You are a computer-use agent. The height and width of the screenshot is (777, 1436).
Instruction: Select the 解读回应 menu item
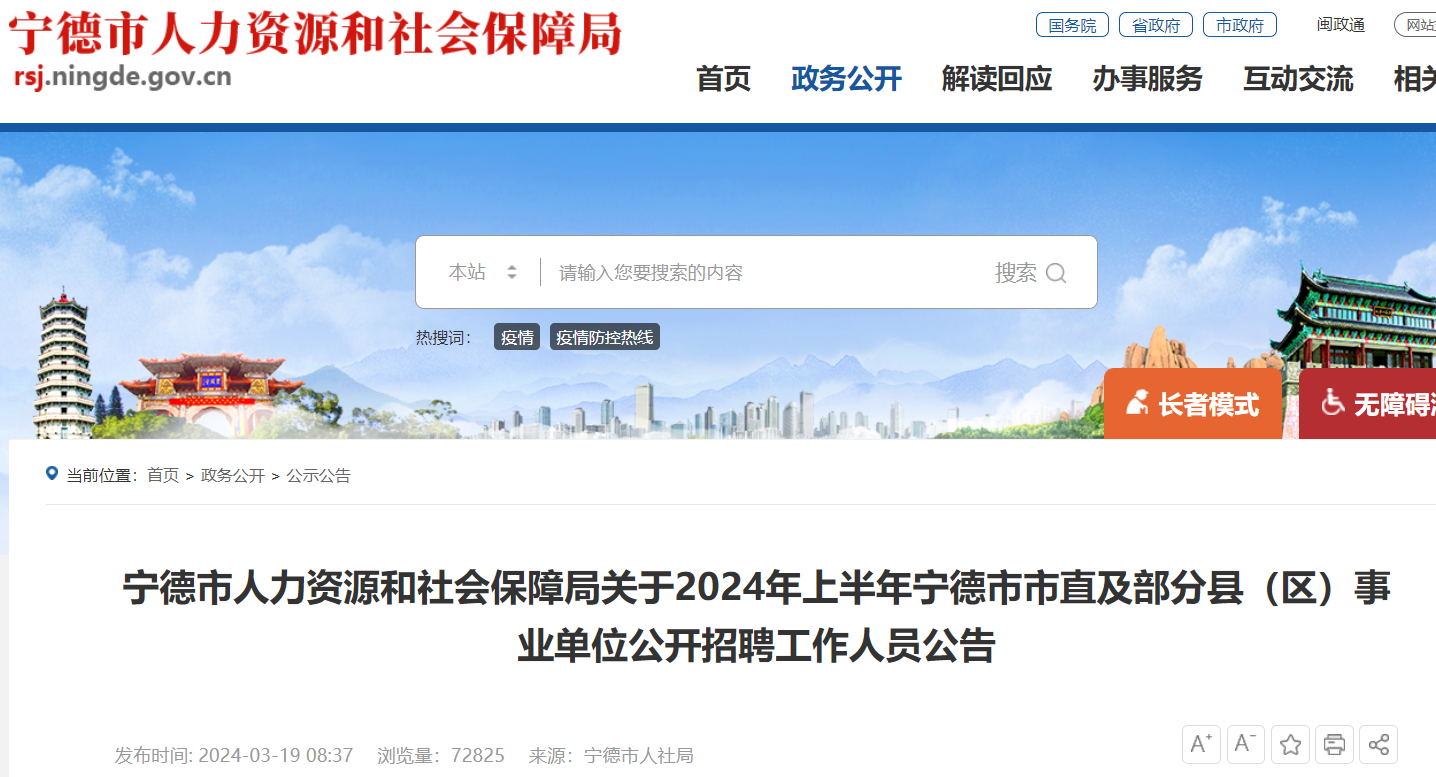[x=997, y=79]
